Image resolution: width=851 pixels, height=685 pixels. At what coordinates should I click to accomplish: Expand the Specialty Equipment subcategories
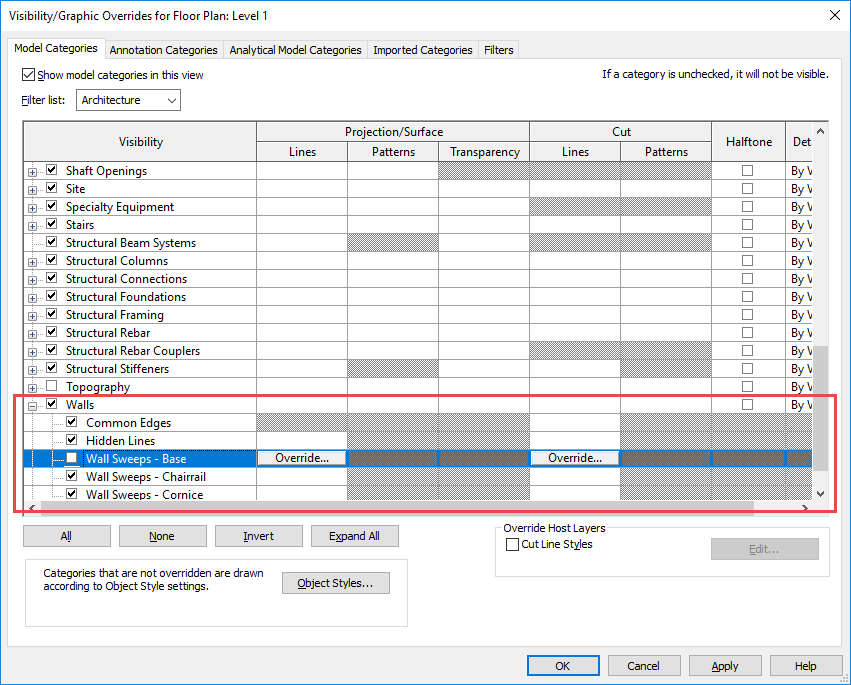[33, 208]
